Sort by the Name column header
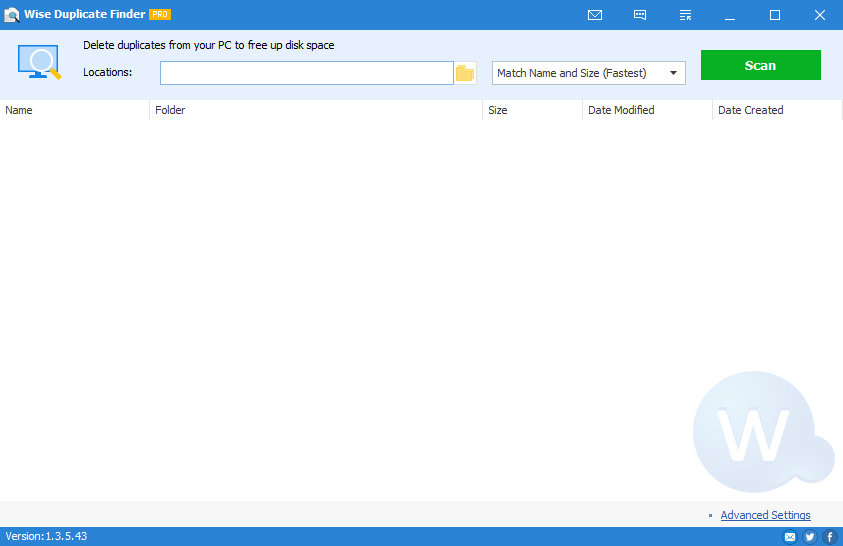This screenshot has height=546, width=843. [74, 110]
